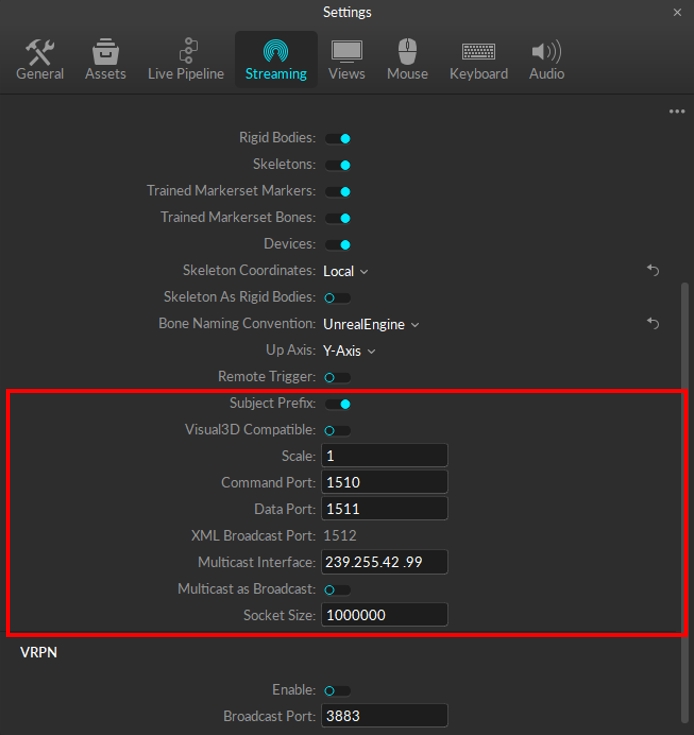
Task: Switch to Live Pipeline settings
Action: tap(186, 60)
